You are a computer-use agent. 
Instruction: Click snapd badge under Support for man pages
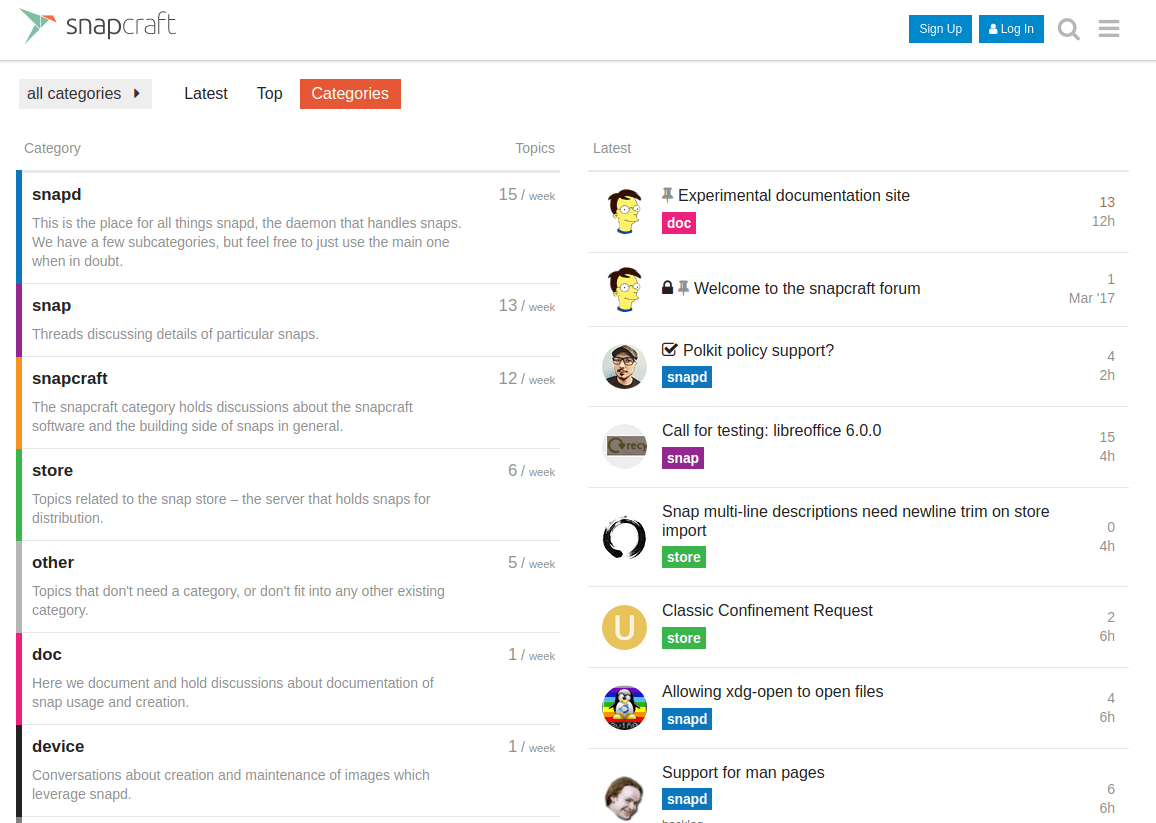point(687,799)
